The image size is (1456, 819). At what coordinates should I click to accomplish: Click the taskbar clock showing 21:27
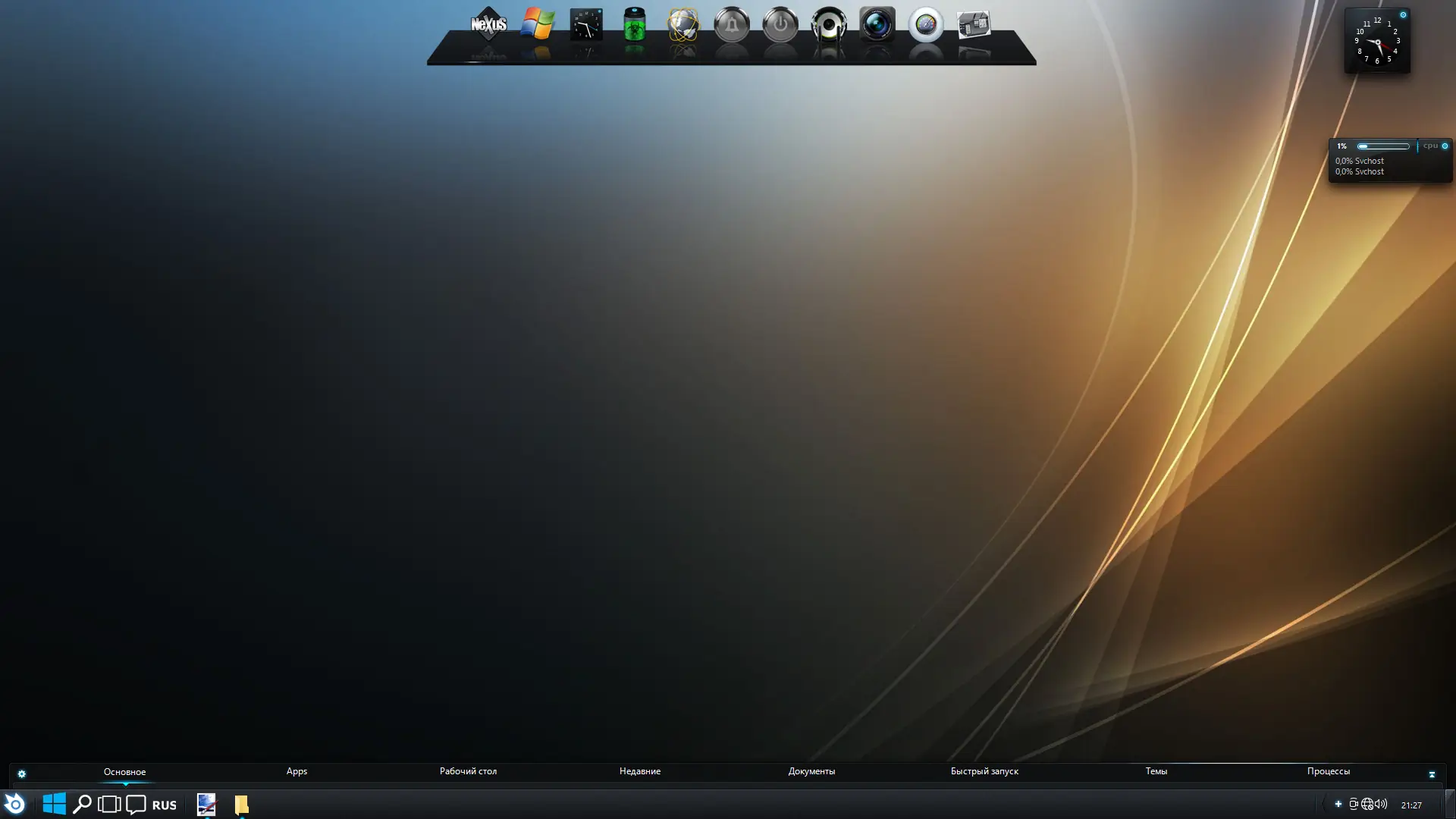click(x=1410, y=805)
